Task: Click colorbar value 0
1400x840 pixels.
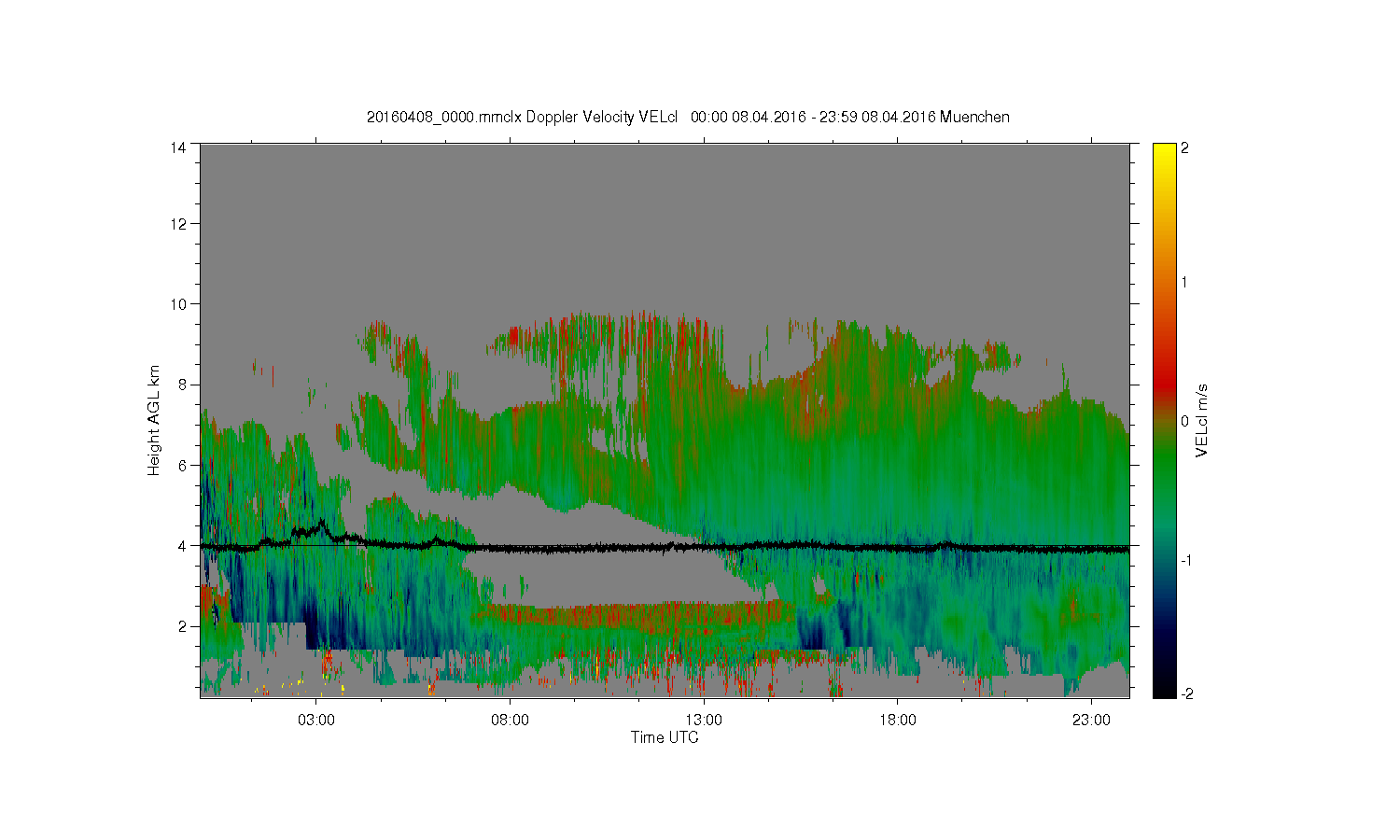Action: point(1185,421)
